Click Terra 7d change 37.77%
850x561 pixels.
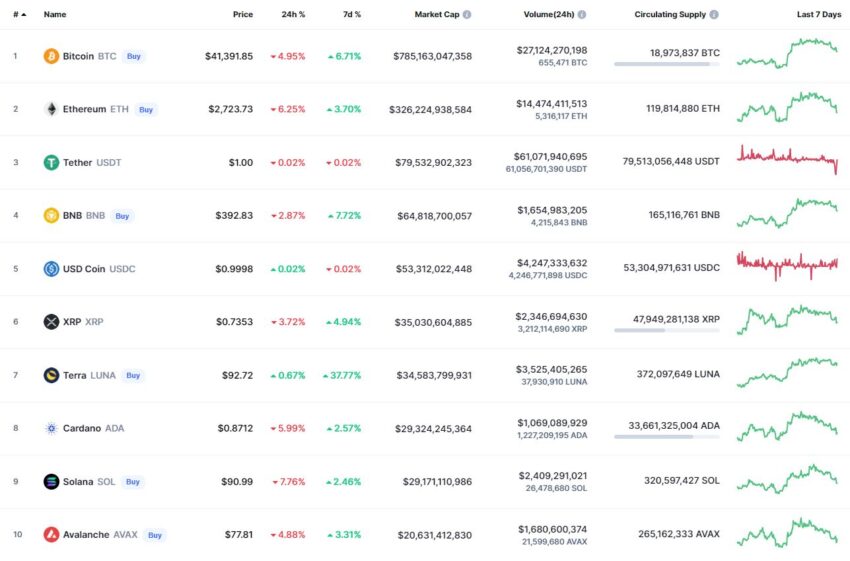pos(342,375)
